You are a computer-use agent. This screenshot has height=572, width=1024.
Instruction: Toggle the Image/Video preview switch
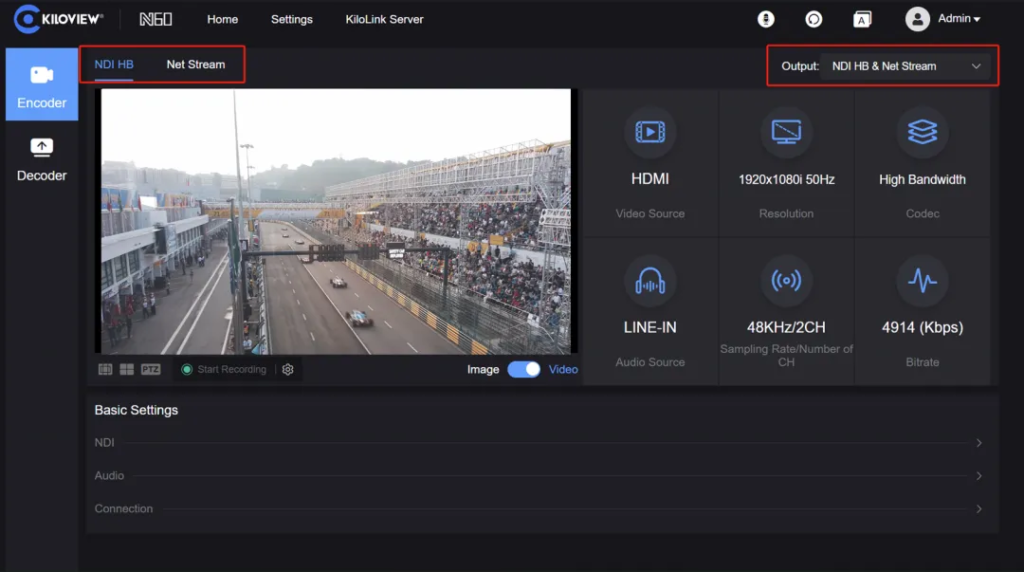click(x=524, y=370)
